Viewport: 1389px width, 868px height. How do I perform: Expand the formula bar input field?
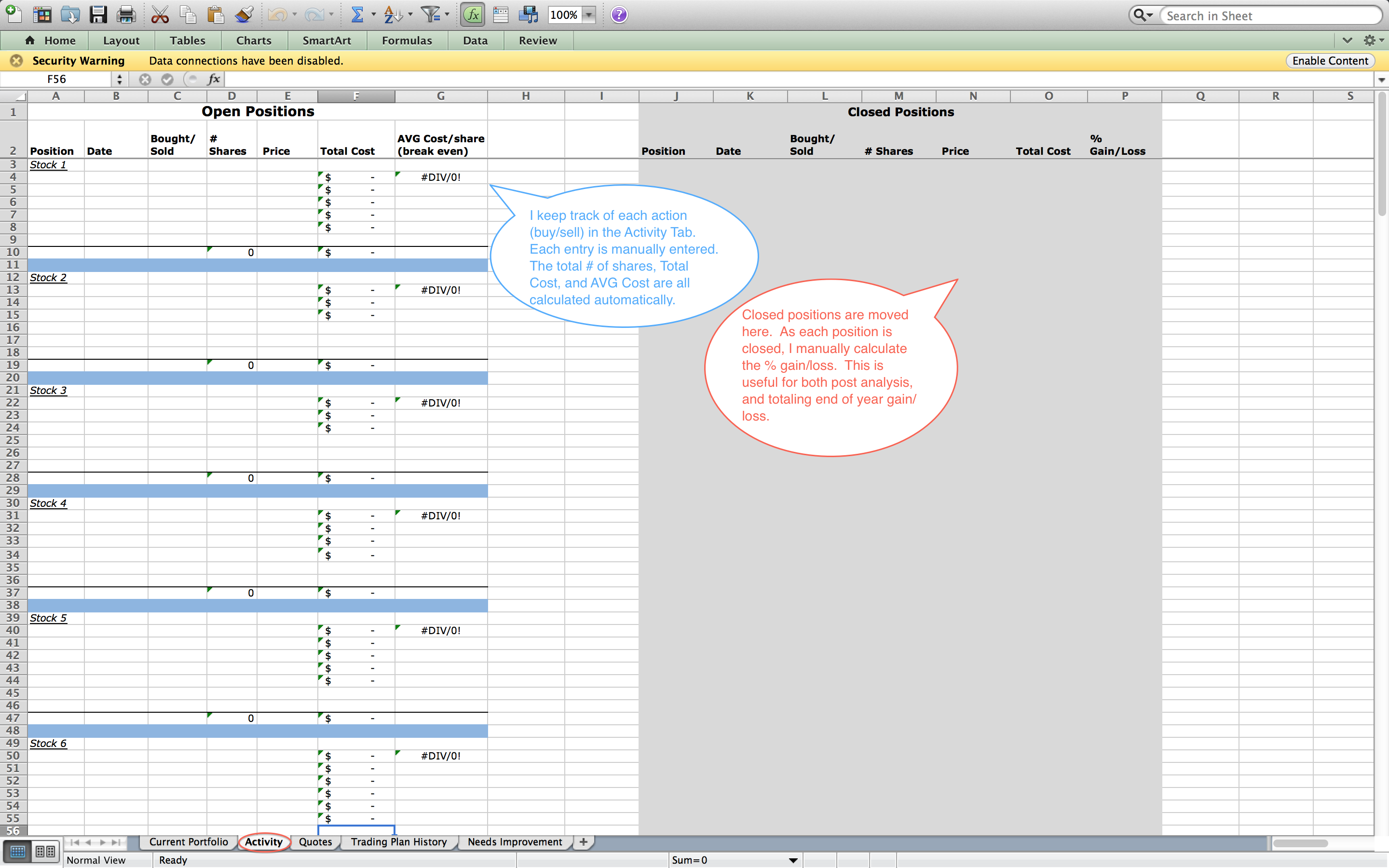point(1381,80)
